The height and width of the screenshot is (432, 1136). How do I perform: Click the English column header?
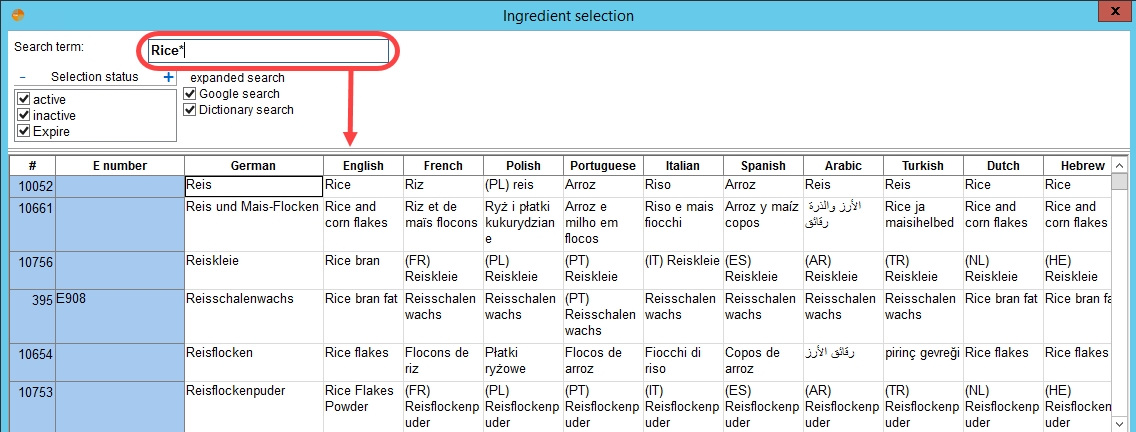(363, 165)
